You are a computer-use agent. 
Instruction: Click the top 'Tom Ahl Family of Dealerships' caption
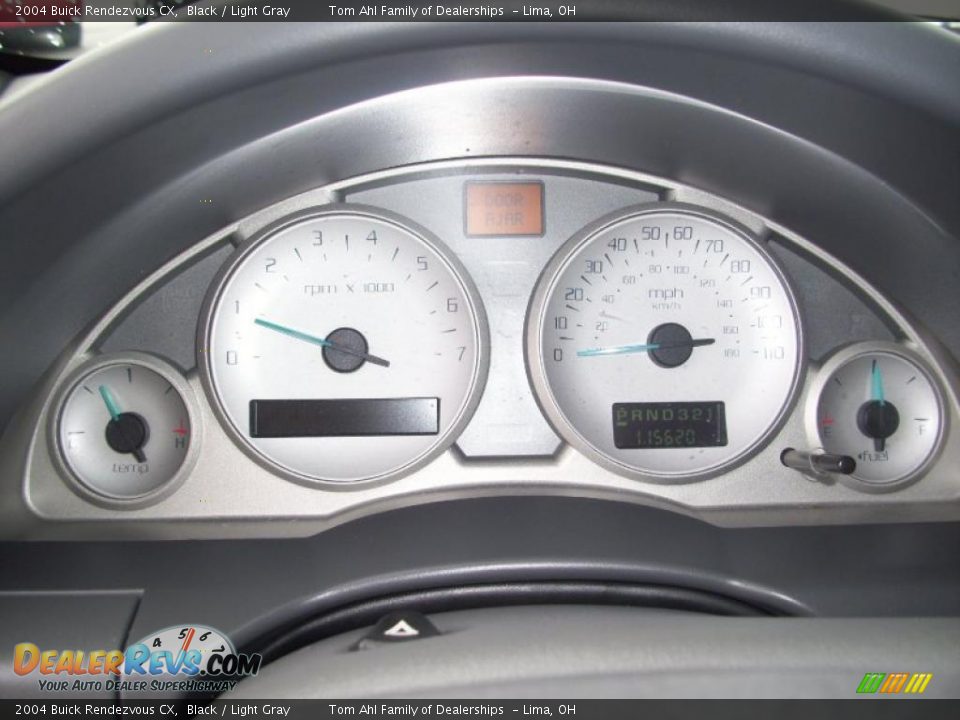pos(416,10)
